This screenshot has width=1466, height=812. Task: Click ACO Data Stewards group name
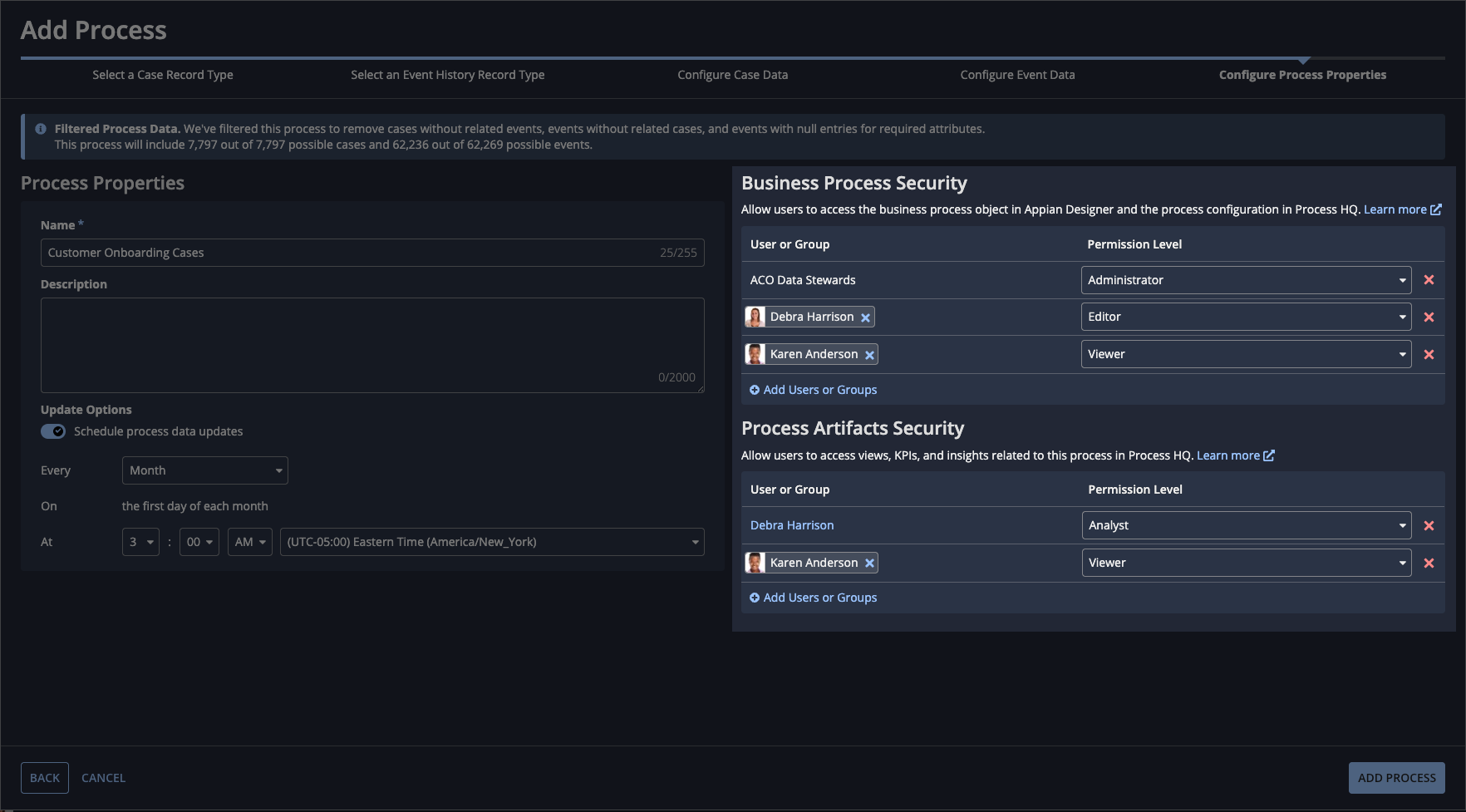coord(803,280)
